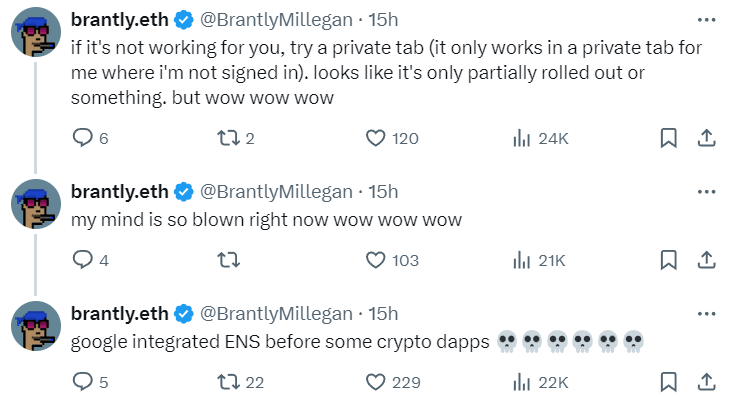Open the 15h timestamp on the 'mind is so blown' tweet
Screen dimensions: 735x406
pyautogui.click(x=384, y=191)
